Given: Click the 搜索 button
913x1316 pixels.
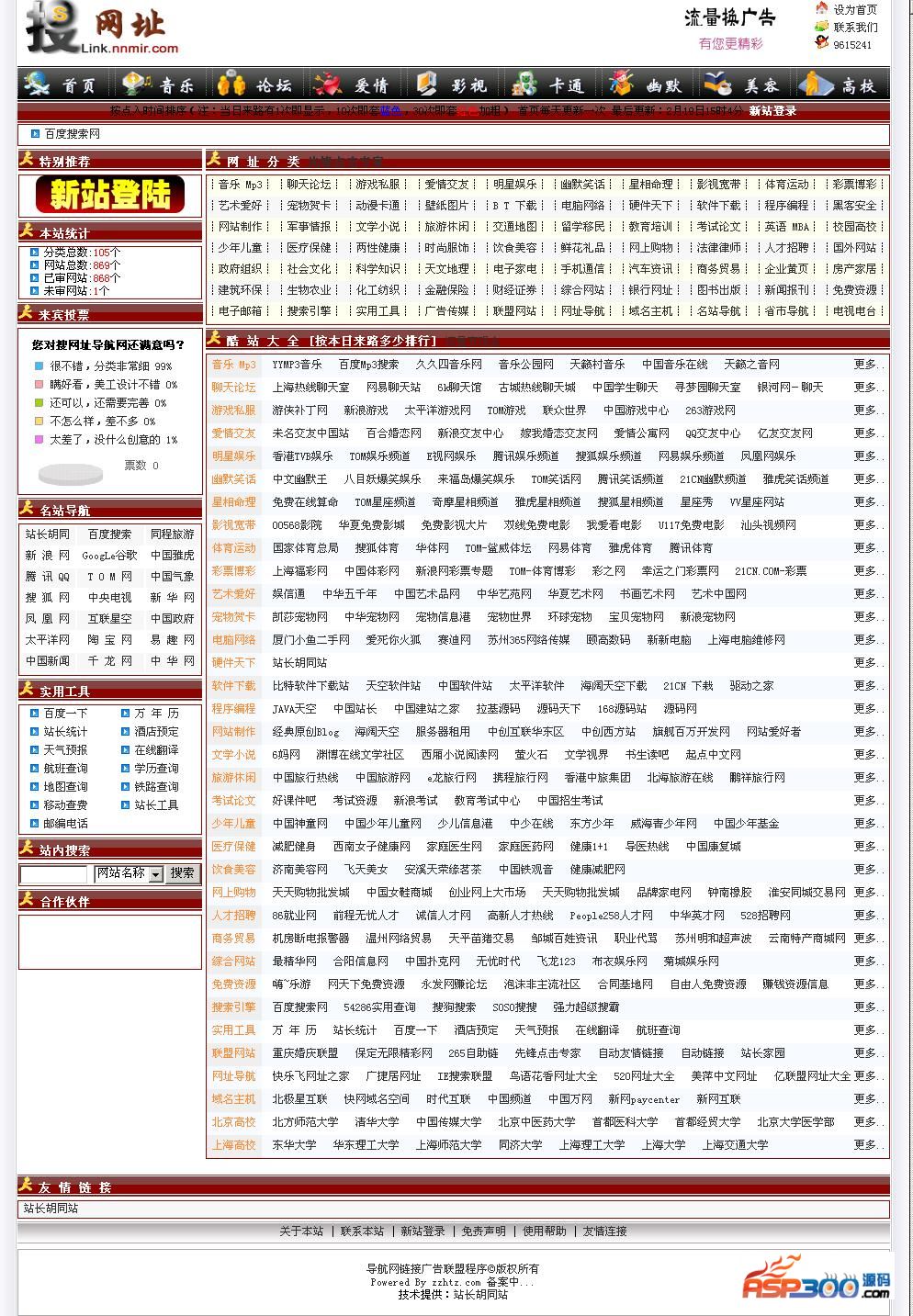Looking at the screenshot, I should (x=182, y=873).
